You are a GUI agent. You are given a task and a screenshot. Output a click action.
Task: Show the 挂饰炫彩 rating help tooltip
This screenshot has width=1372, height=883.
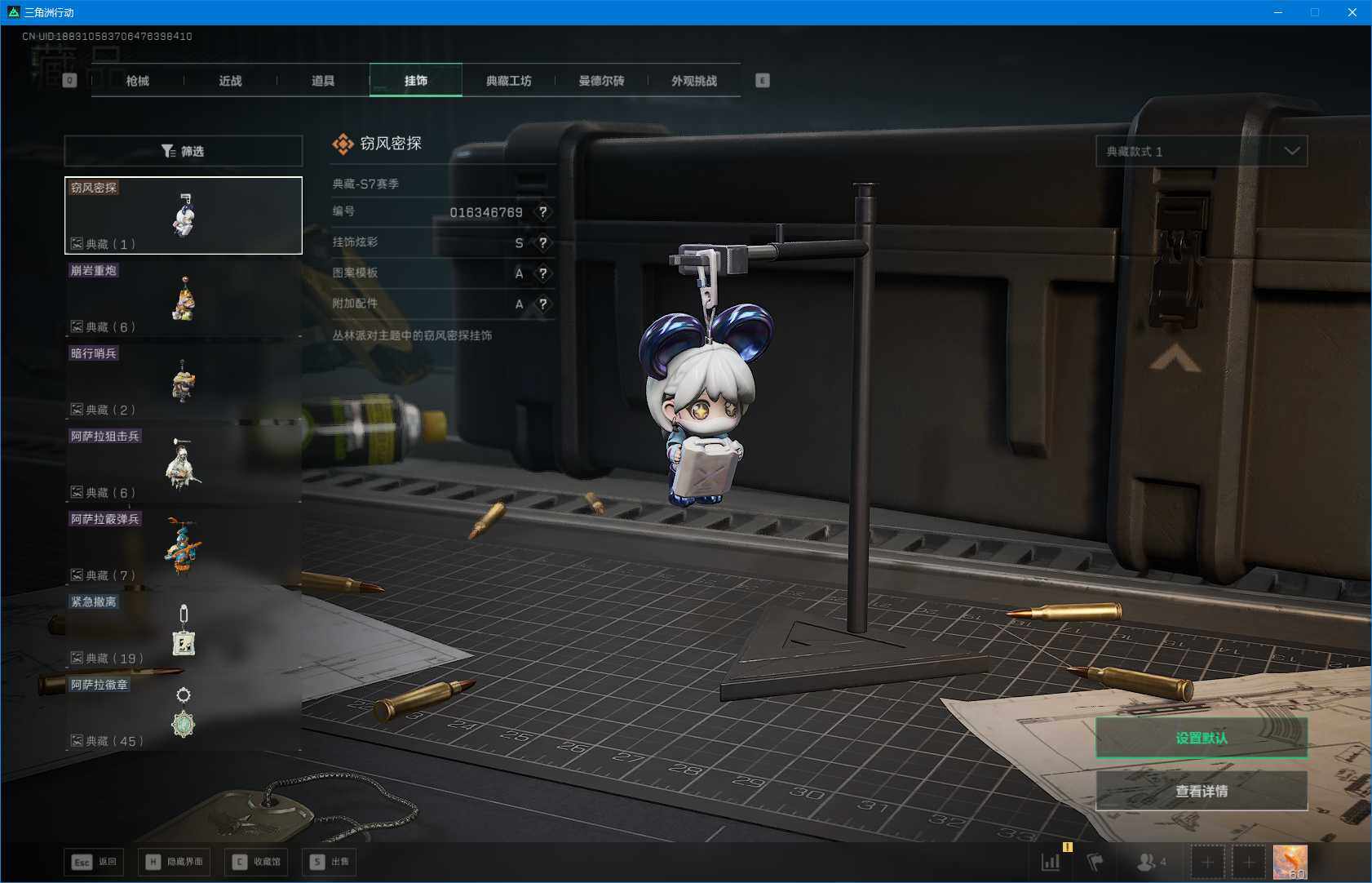pyautogui.click(x=542, y=243)
